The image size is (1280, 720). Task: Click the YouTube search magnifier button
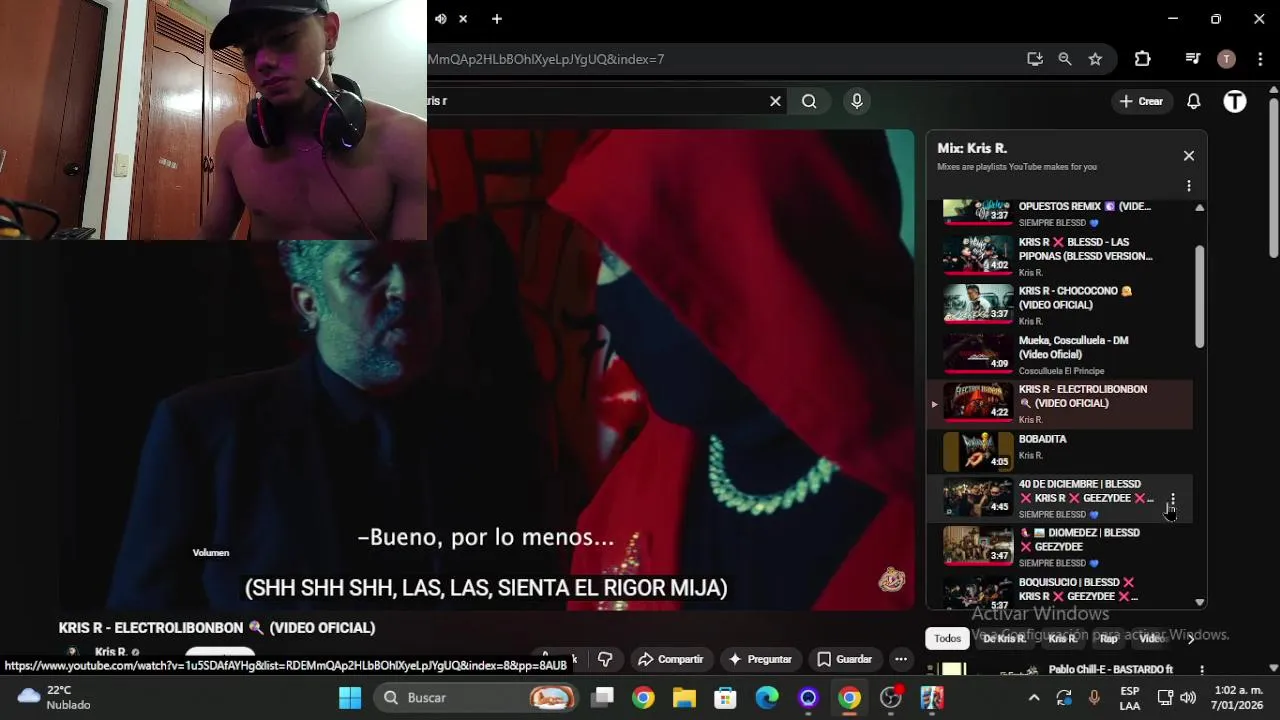coord(809,101)
